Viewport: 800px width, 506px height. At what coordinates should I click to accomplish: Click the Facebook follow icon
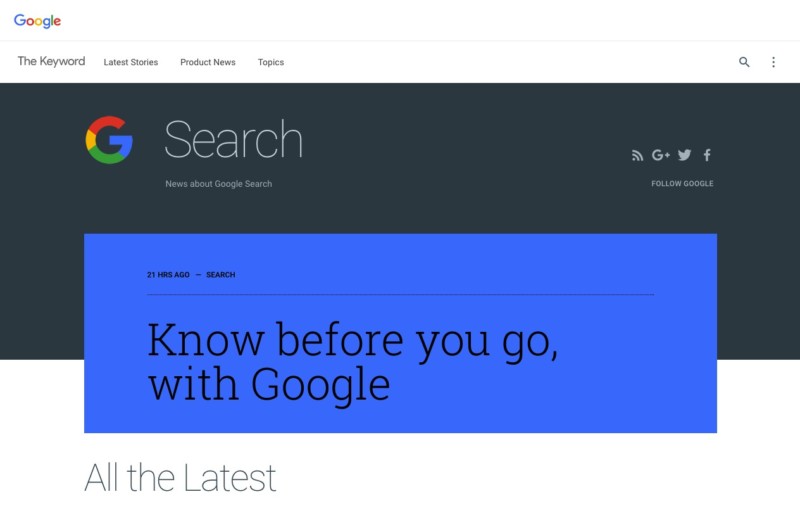pyautogui.click(x=707, y=155)
